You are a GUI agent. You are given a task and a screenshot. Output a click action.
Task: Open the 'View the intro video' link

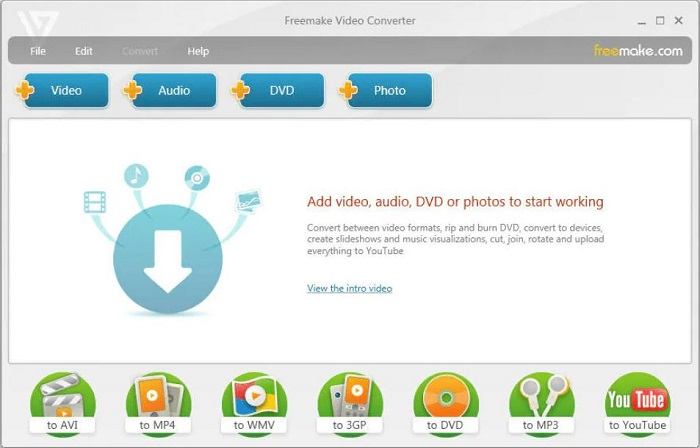click(350, 288)
